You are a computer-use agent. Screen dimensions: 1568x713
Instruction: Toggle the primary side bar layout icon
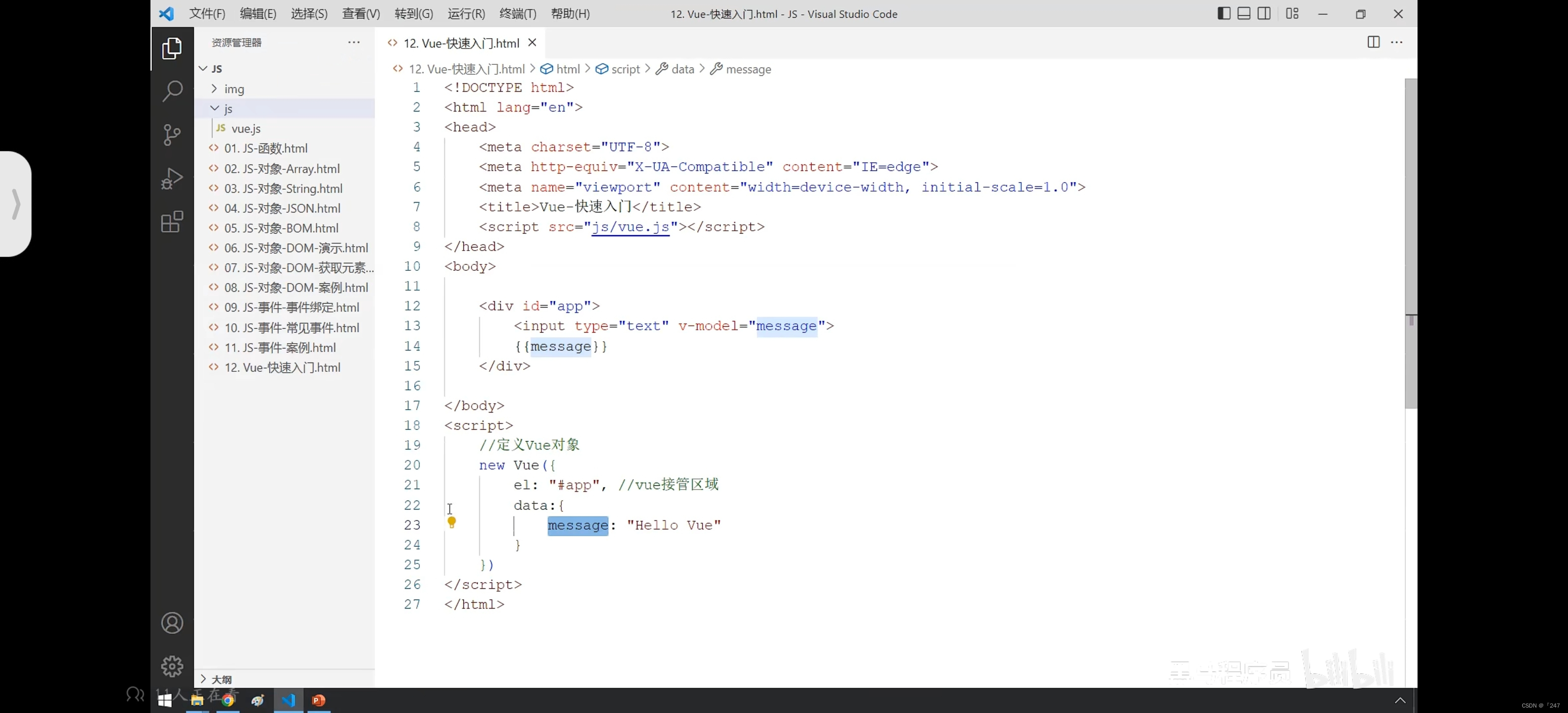click(1224, 13)
